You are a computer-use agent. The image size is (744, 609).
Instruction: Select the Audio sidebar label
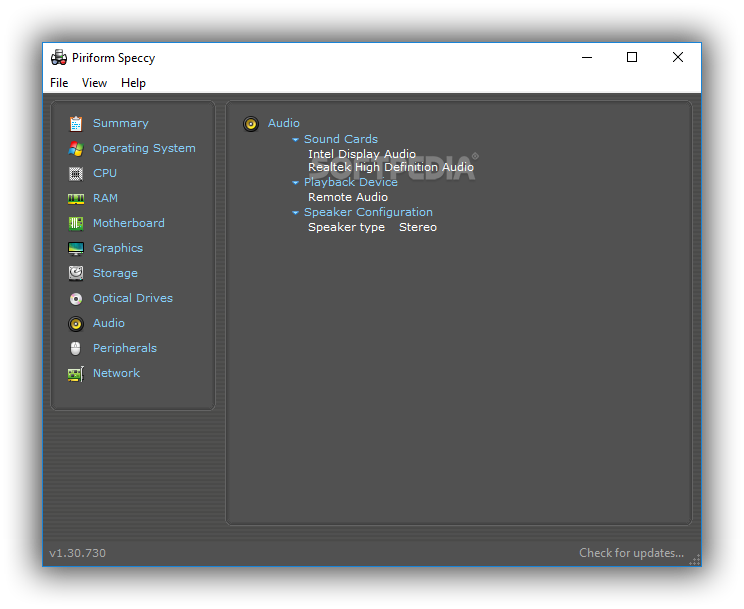109,323
